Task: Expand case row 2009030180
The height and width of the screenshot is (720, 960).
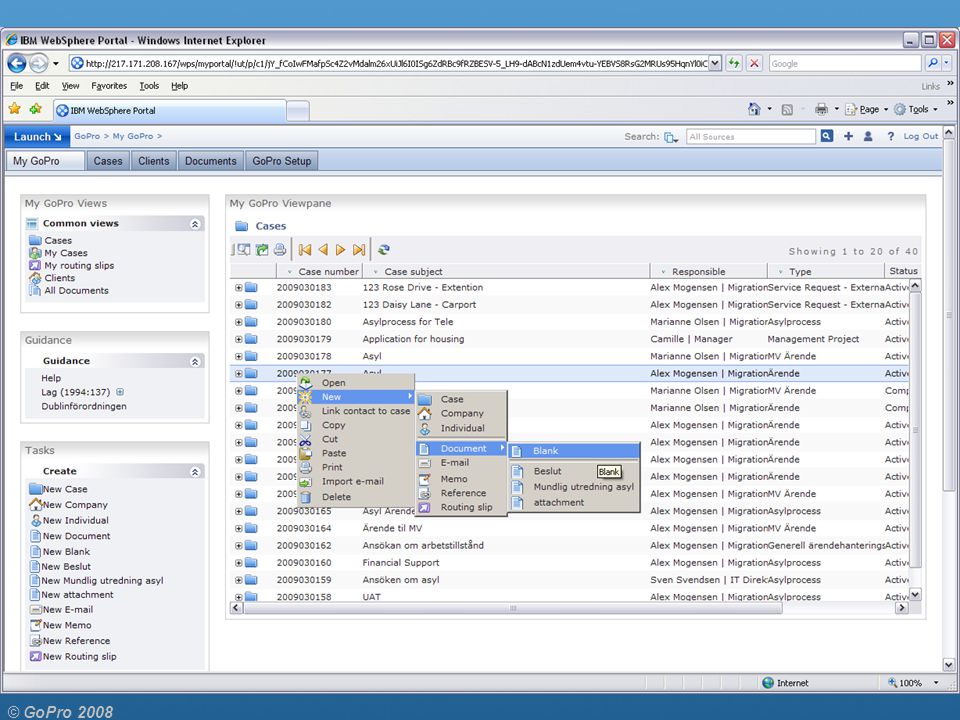Action: pos(238,321)
